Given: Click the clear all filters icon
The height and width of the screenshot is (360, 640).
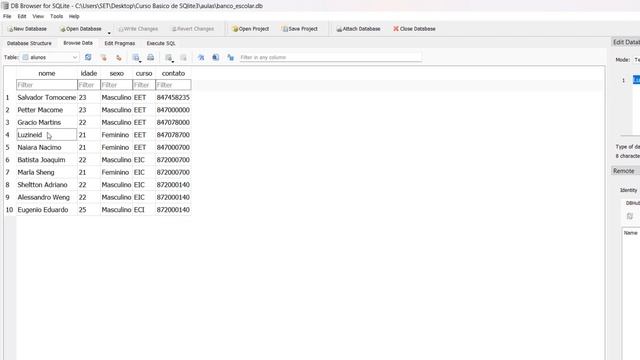Looking at the screenshot, I should coord(103,58).
